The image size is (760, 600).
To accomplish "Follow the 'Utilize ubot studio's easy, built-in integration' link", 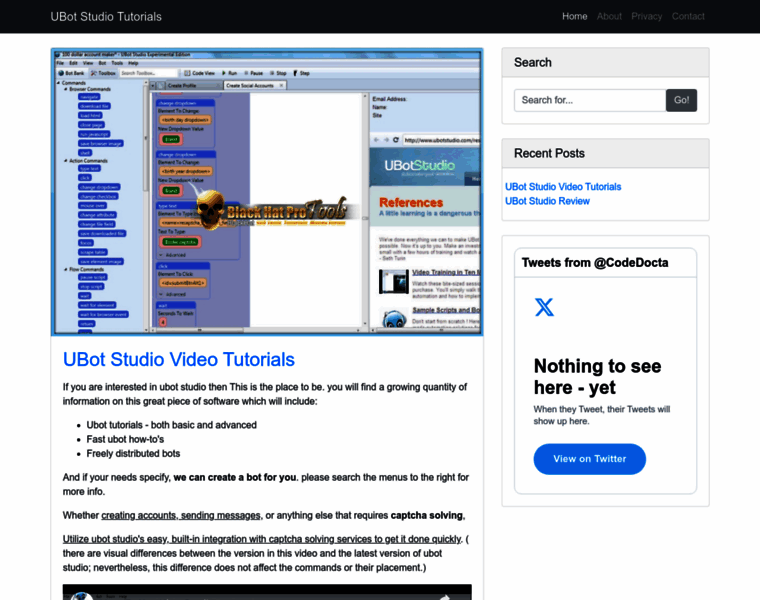I will click(262, 539).
